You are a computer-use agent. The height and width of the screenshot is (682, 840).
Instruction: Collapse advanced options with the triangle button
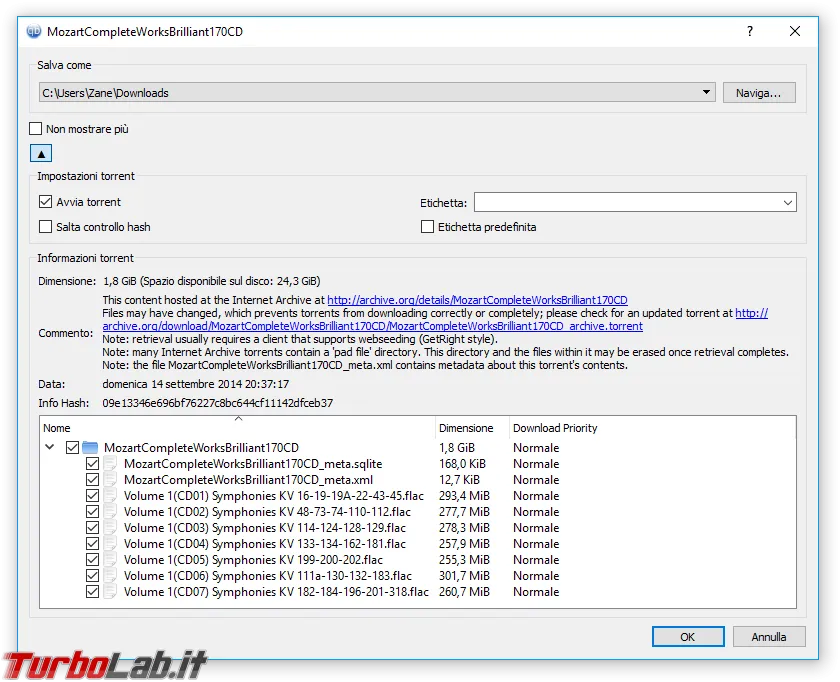point(41,154)
